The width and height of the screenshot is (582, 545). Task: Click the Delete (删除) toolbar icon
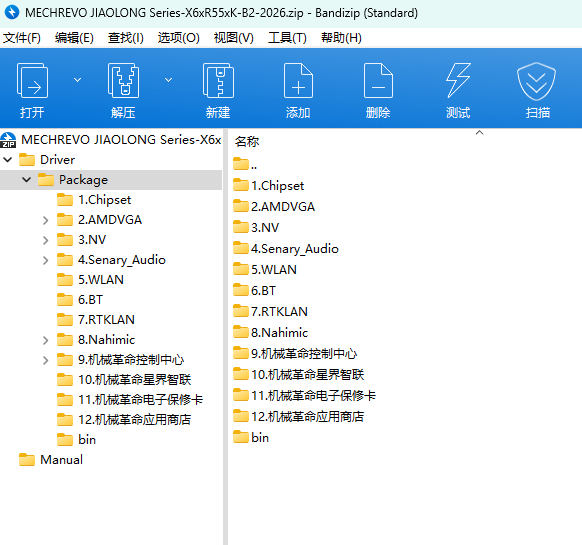[x=378, y=81]
